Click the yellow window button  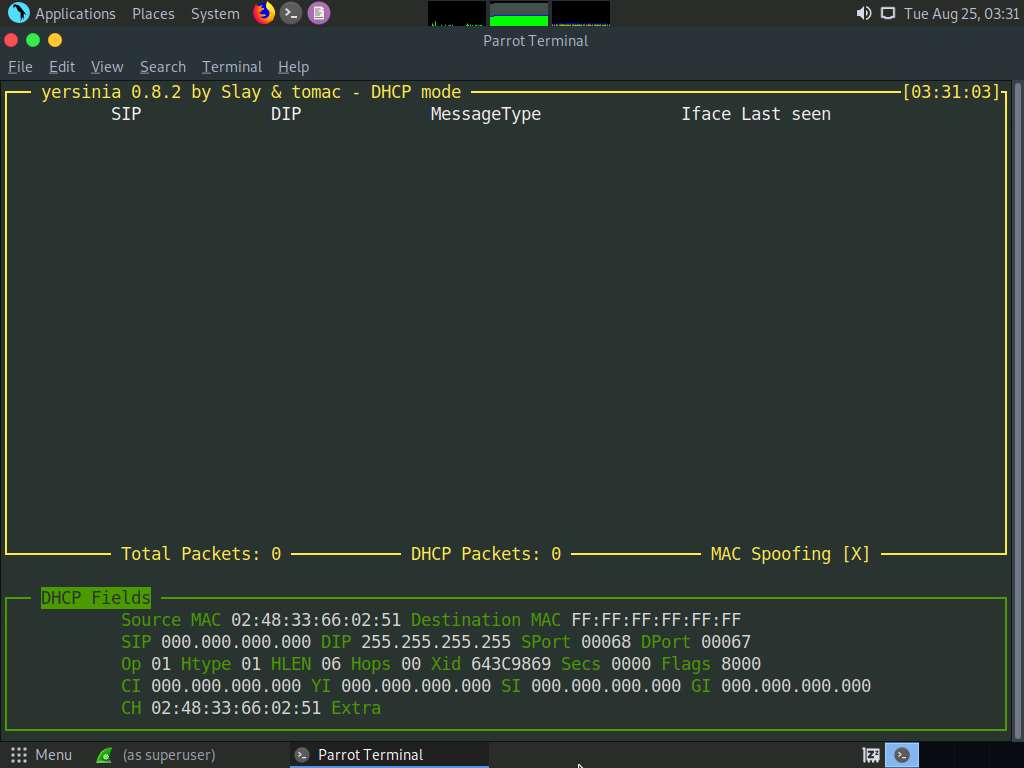55,40
